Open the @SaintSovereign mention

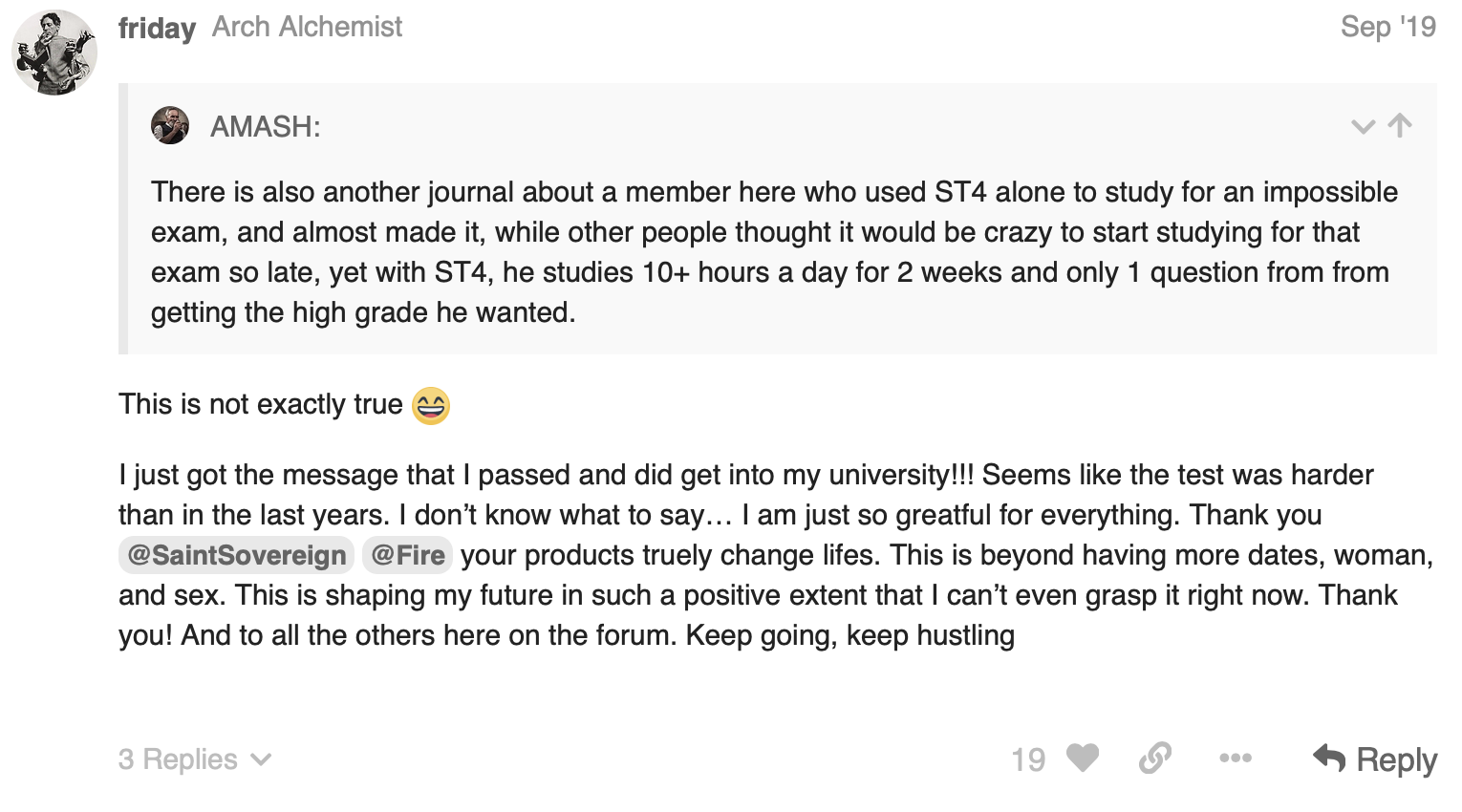236,555
